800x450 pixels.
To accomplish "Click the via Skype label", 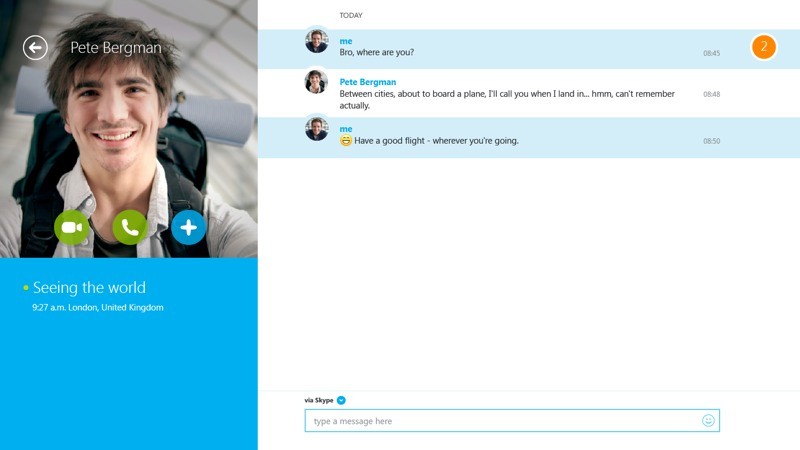I will pyautogui.click(x=319, y=401).
